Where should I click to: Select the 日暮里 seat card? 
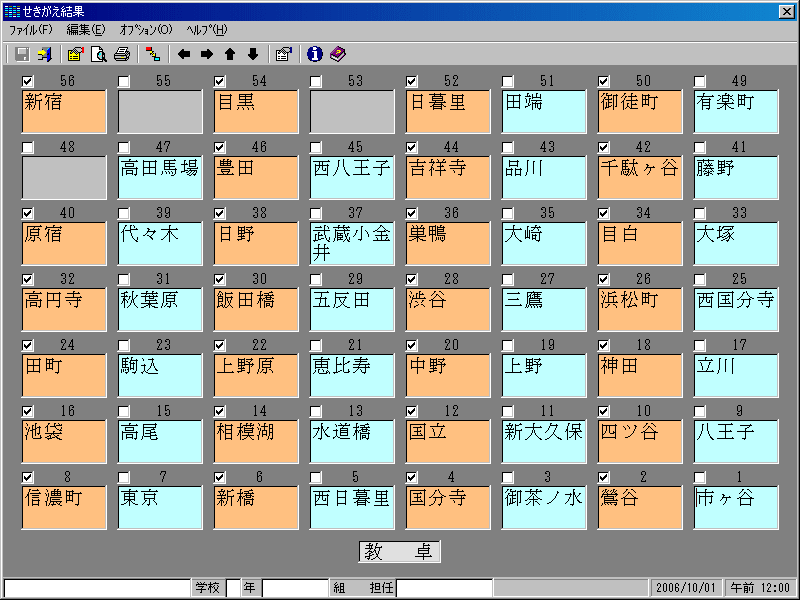click(448, 111)
